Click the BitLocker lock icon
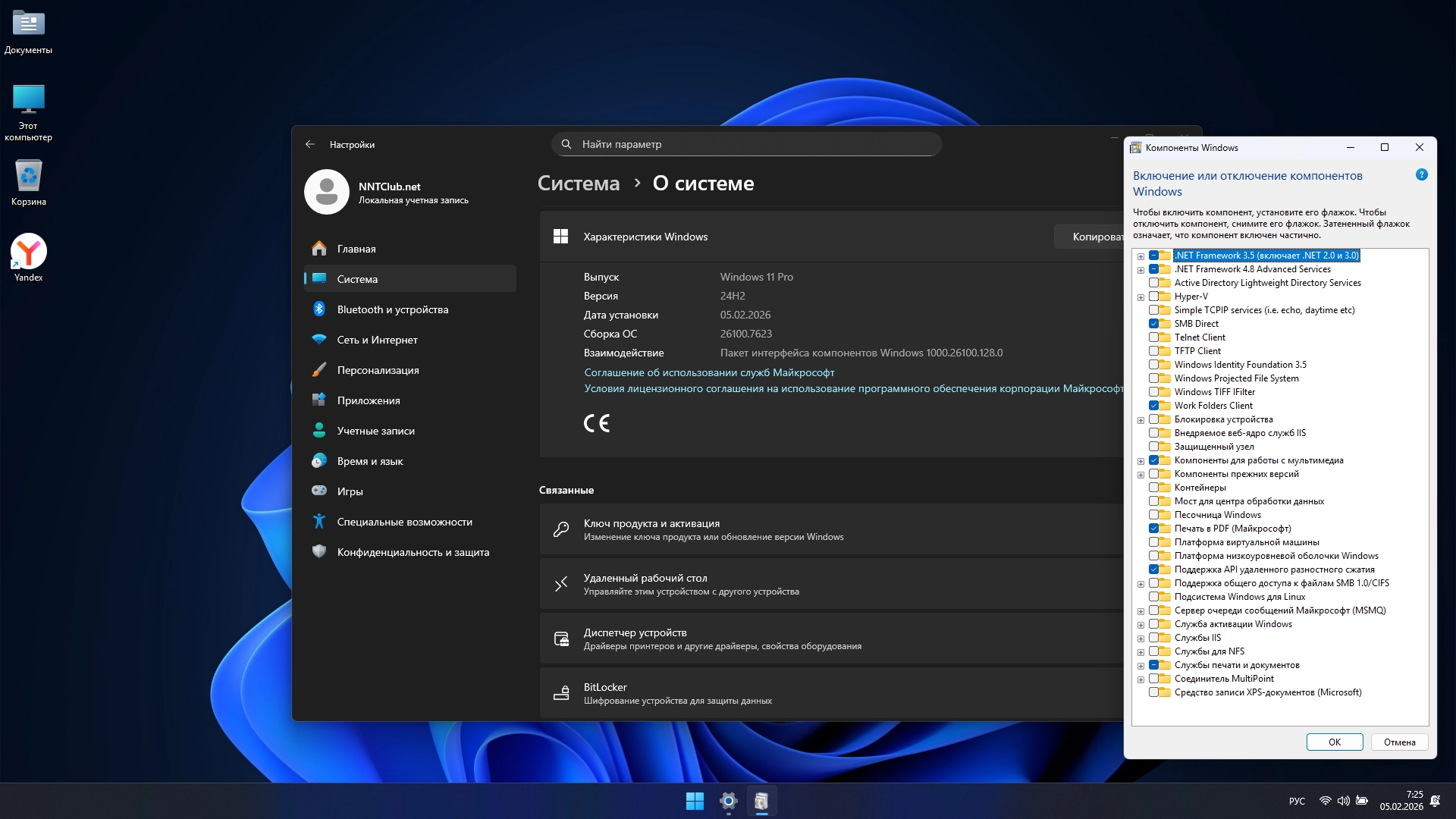Screen dimensions: 1456x819 point(561,693)
